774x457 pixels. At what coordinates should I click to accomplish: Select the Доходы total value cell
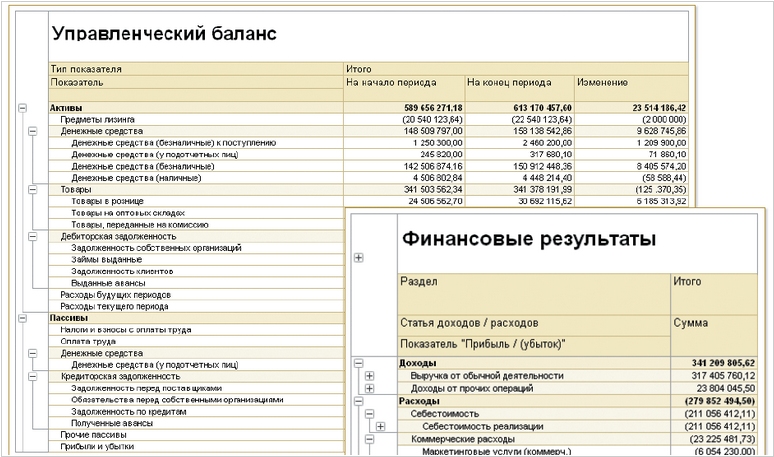coord(718,363)
